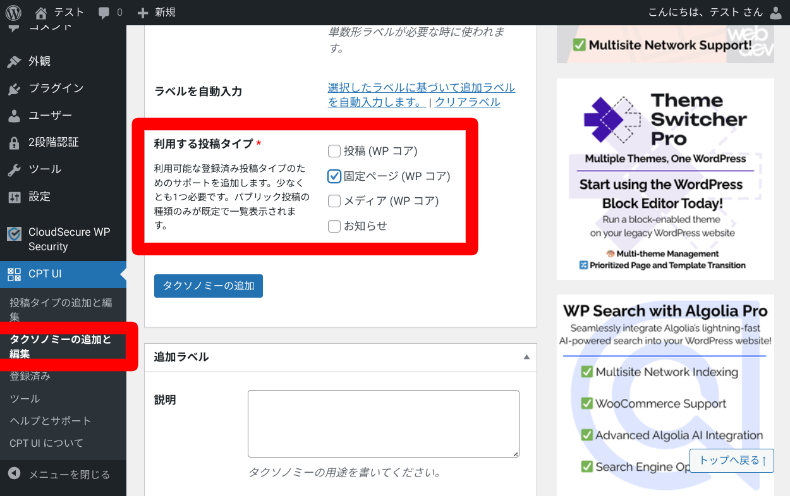Image resolution: width=790 pixels, height=496 pixels.
Task: Click the auto-fill labels link
Action: point(421,95)
